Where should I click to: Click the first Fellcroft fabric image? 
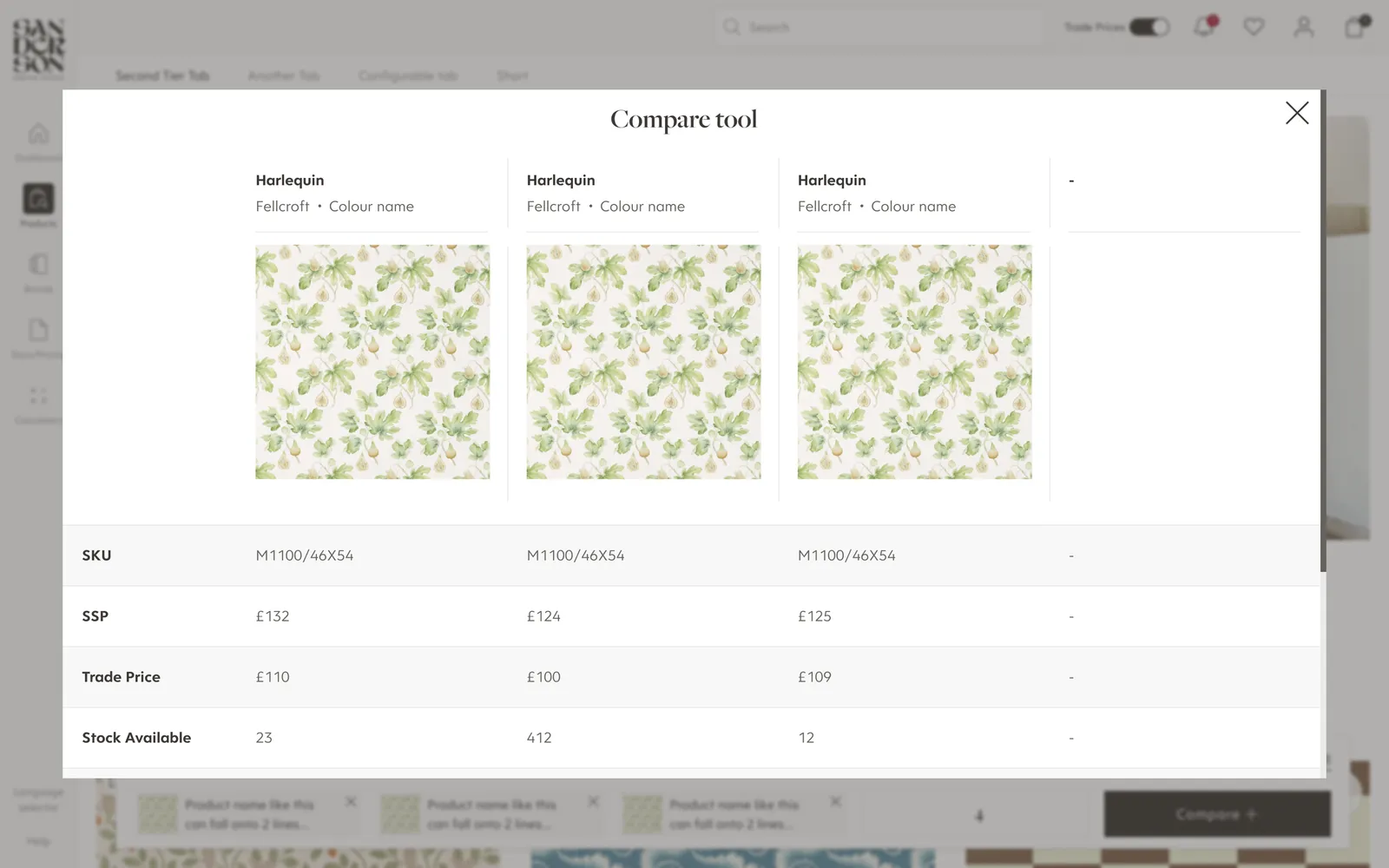[x=372, y=362]
